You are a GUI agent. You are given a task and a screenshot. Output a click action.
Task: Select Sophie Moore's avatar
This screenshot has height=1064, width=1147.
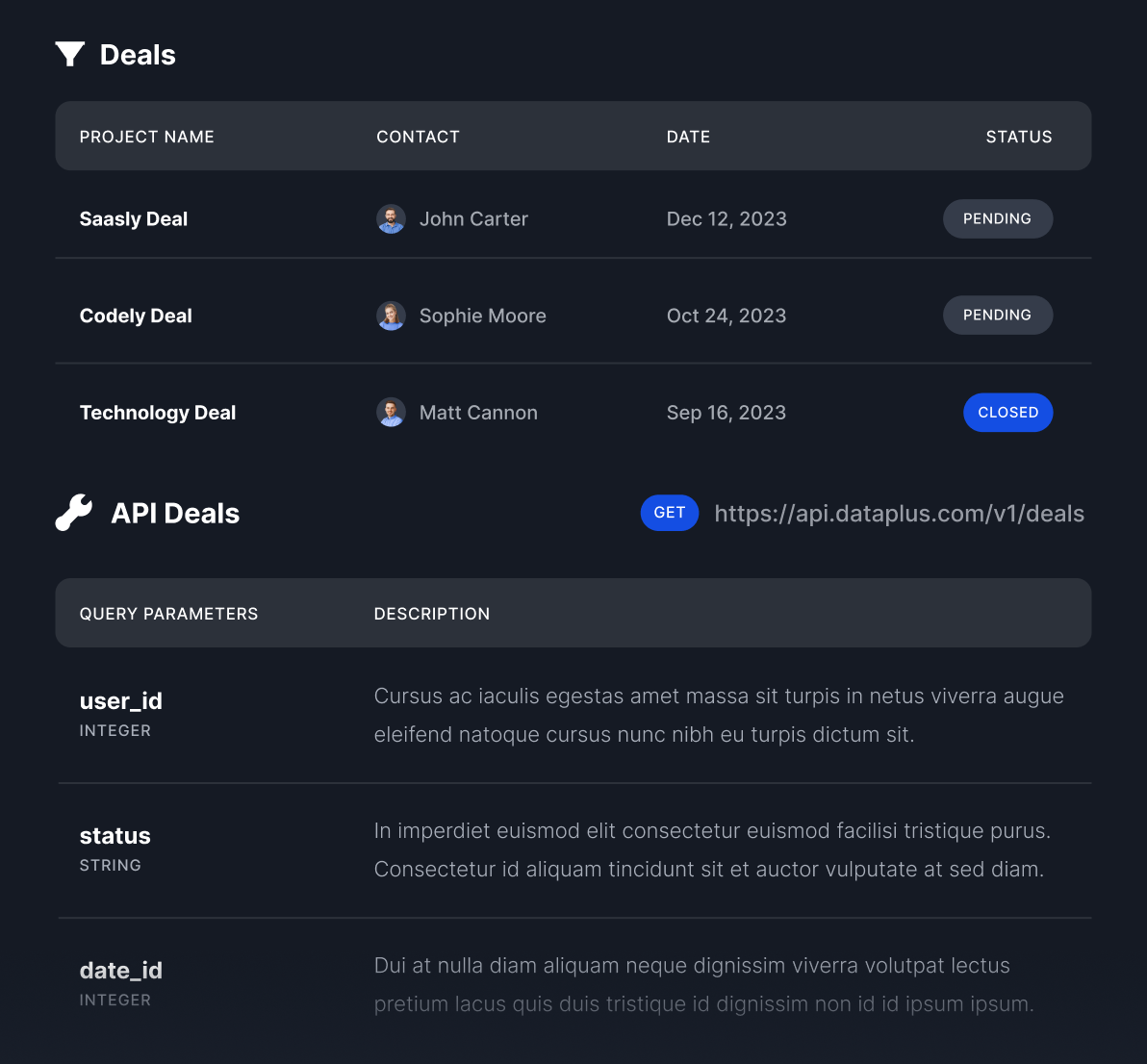pos(391,316)
